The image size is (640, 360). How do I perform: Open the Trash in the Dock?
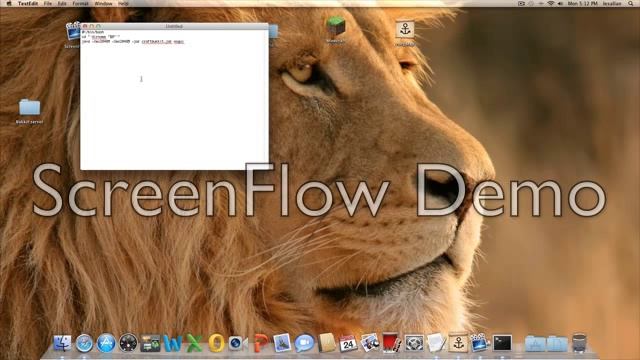point(579,343)
